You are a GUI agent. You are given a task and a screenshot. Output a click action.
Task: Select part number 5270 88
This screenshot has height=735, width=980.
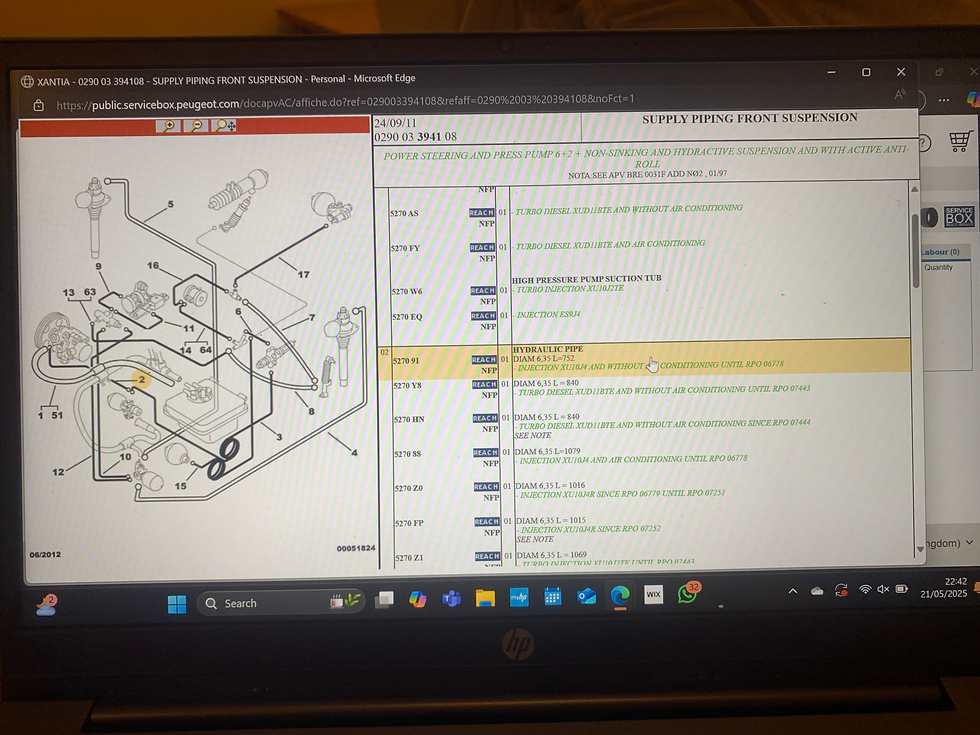[408, 454]
